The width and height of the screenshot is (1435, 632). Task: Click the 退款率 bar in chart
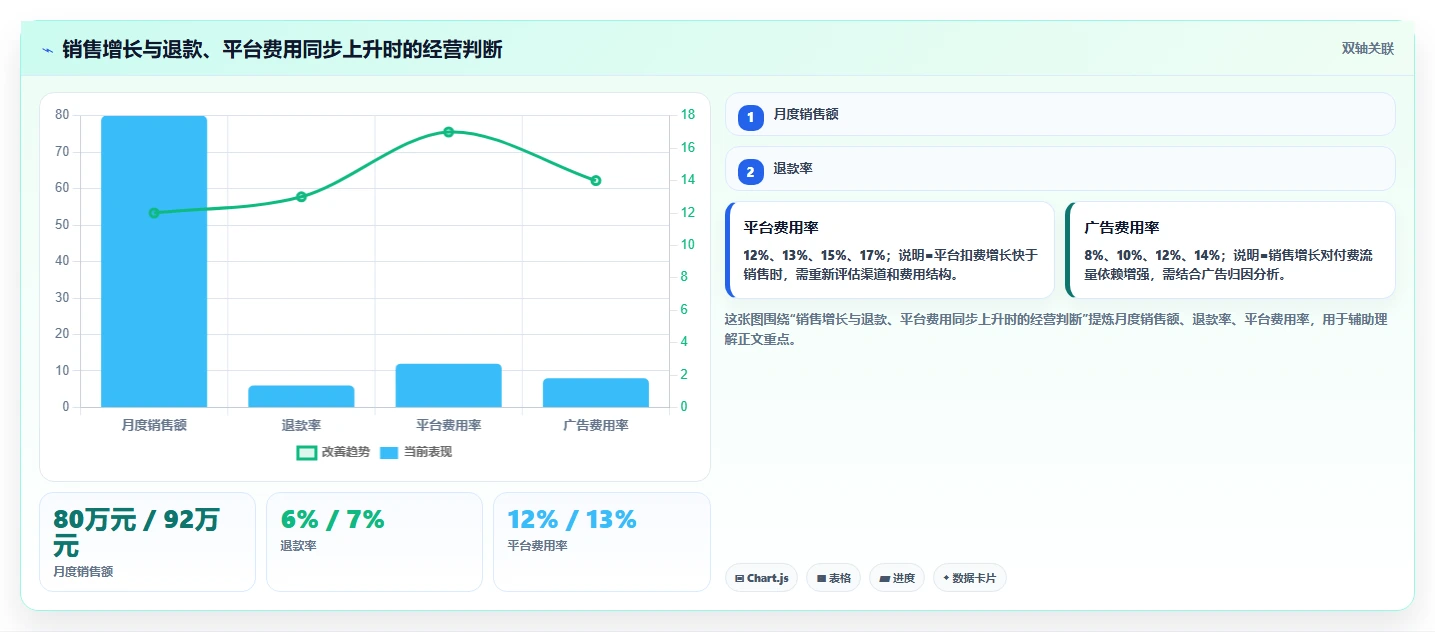point(301,396)
